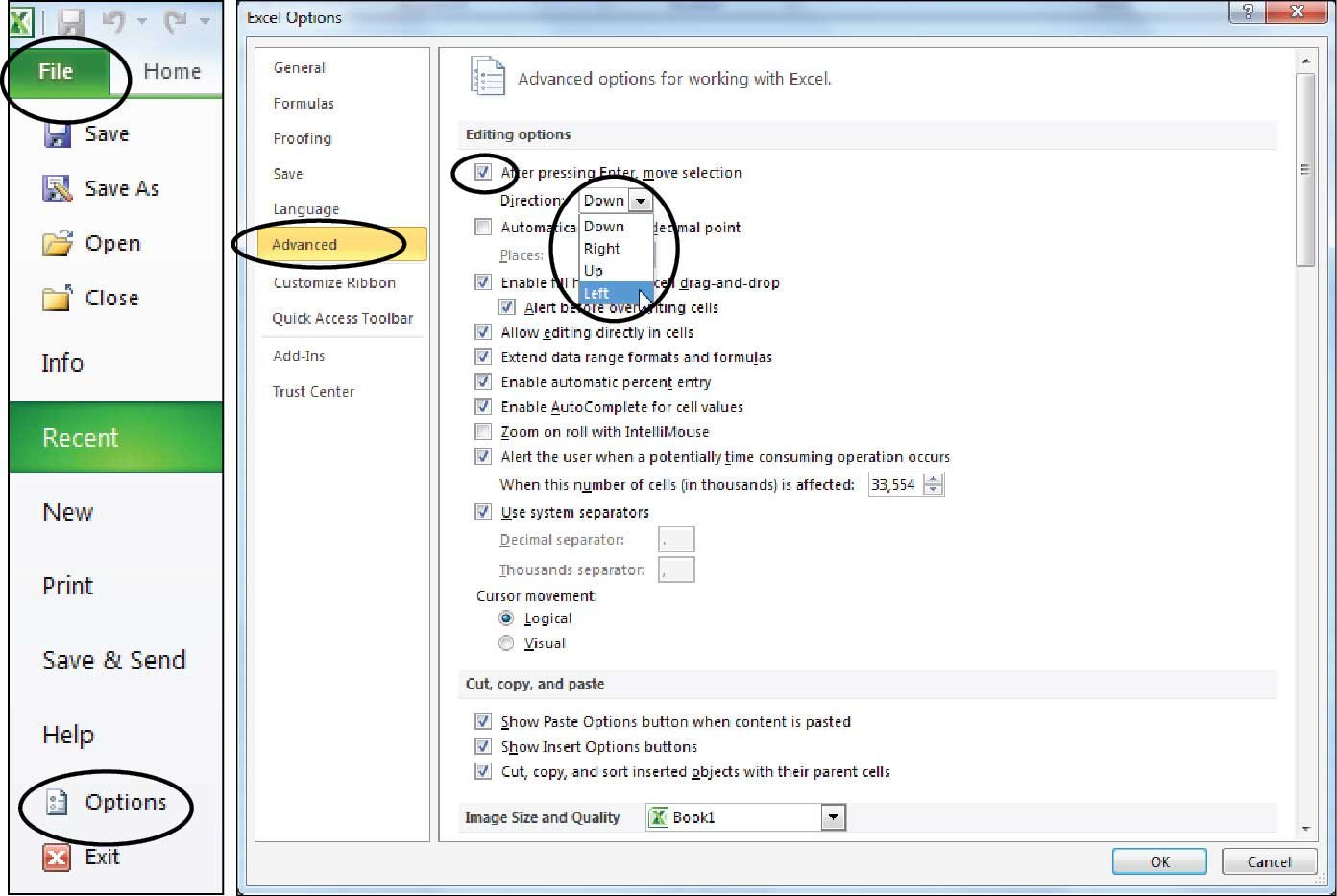Toggle Alert before overwriting cells checkbox

click(507, 307)
